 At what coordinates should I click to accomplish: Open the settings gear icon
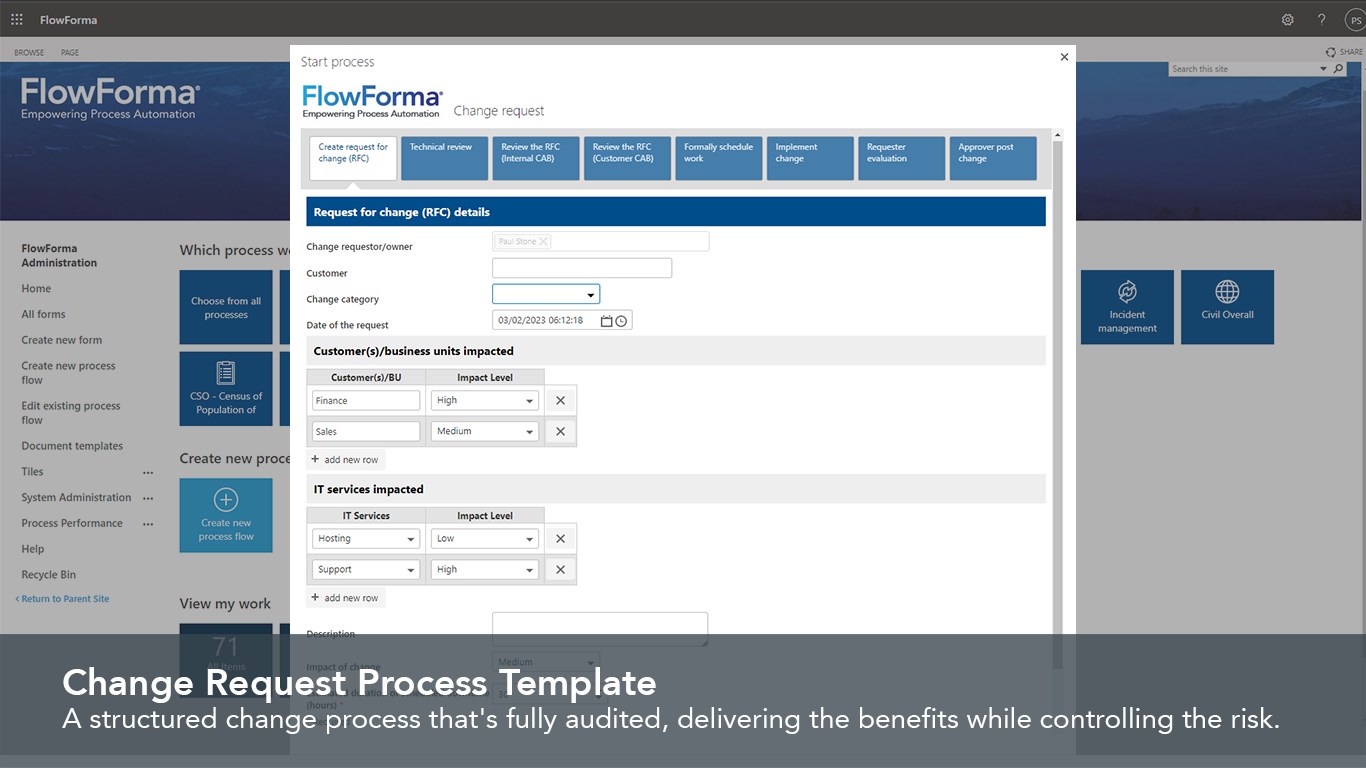tap(1288, 20)
